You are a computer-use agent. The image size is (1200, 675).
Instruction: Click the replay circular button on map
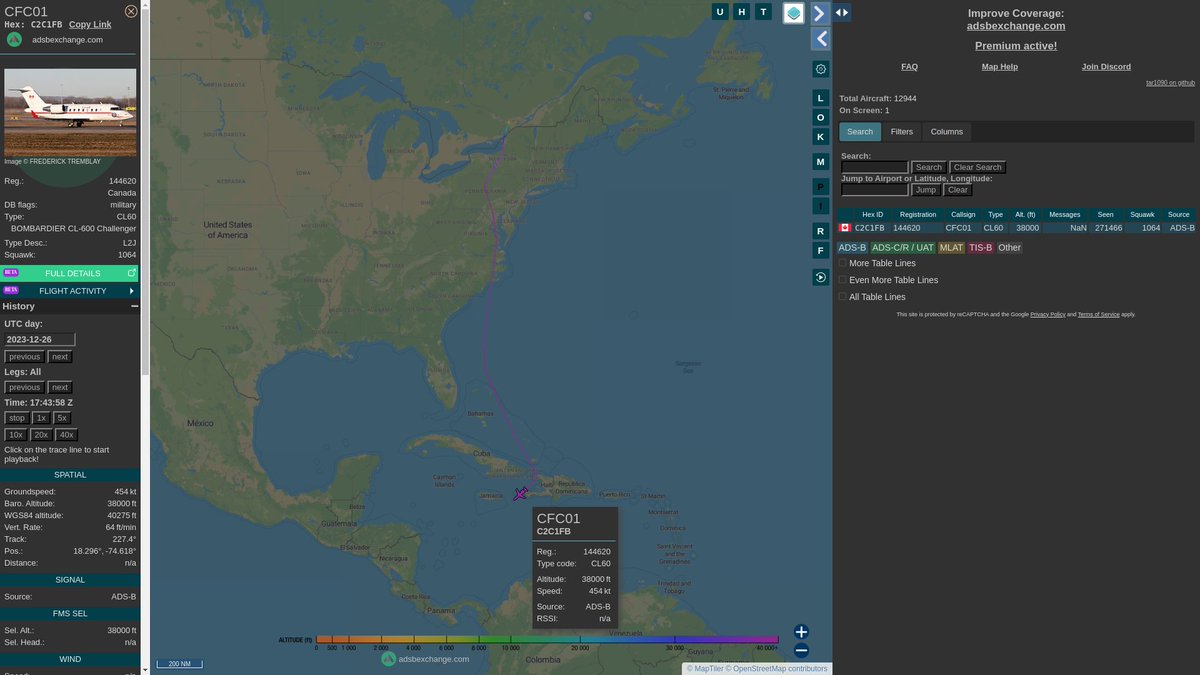[821, 277]
